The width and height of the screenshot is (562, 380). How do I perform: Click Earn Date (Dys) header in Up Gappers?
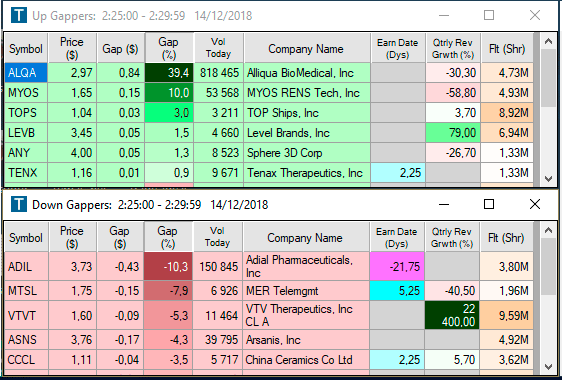pyautogui.click(x=398, y=48)
